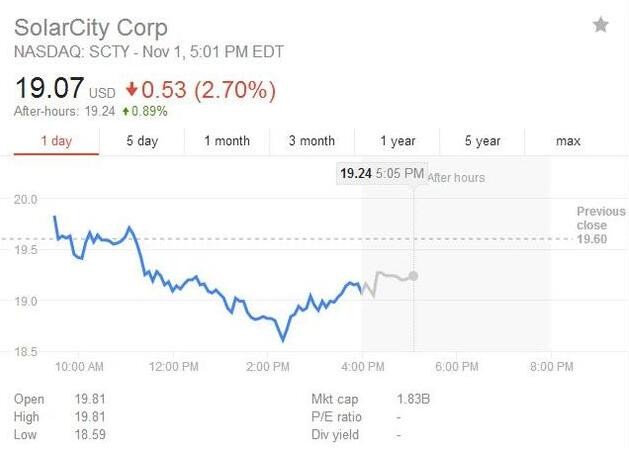Click the 19.07 USD current price

click(48, 90)
